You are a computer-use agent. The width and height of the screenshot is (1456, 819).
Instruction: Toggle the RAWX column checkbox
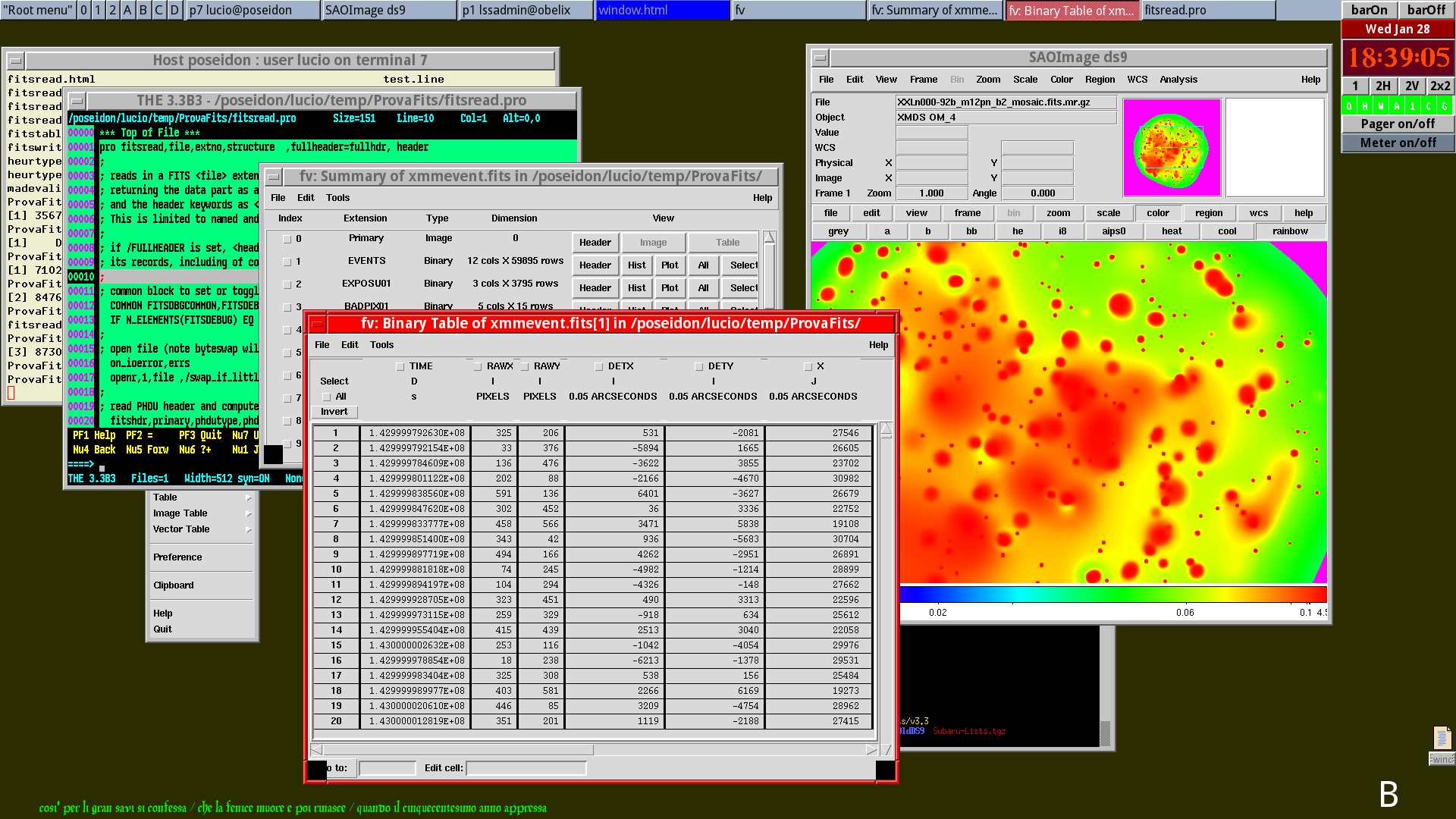pyautogui.click(x=477, y=367)
